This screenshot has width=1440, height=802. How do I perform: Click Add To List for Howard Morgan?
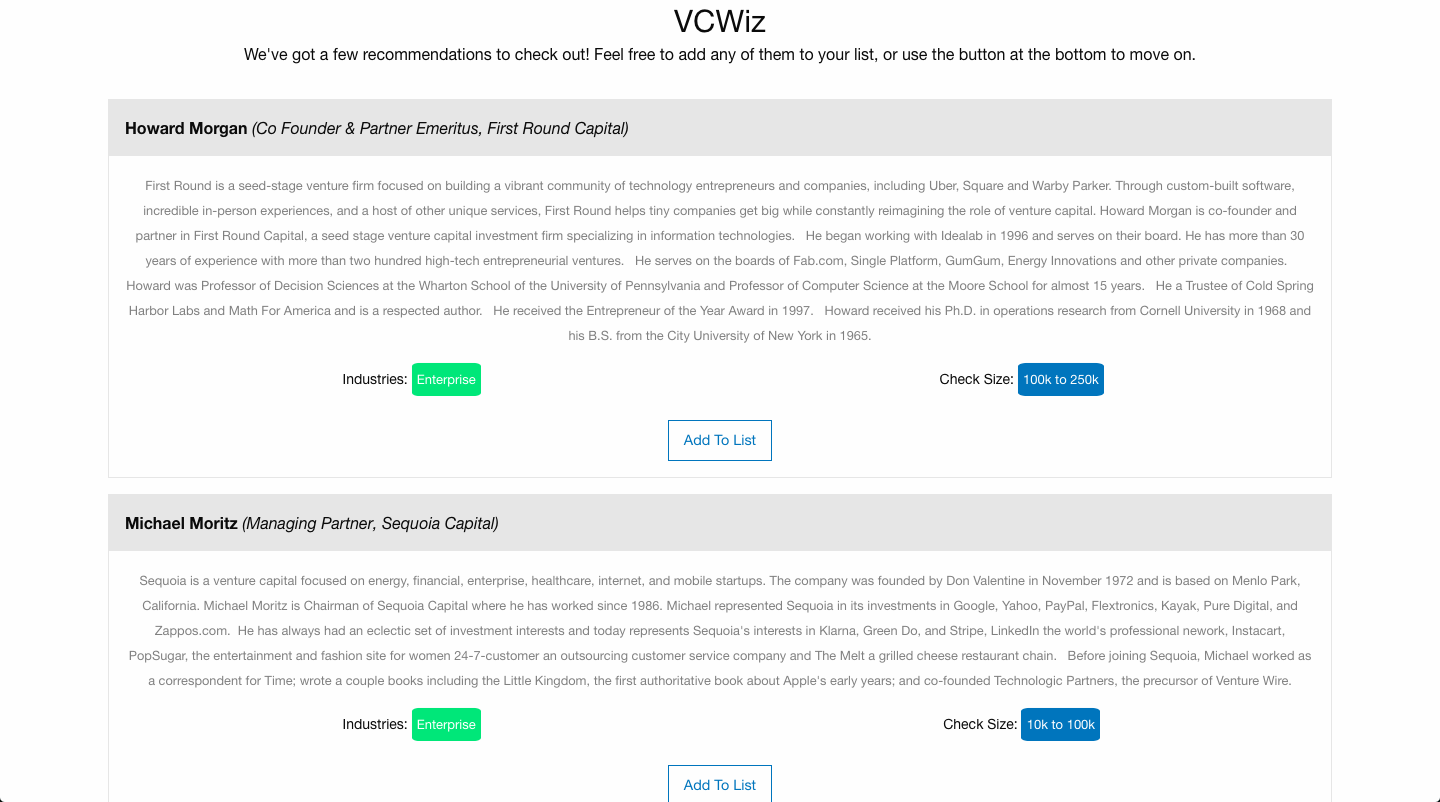pos(719,440)
